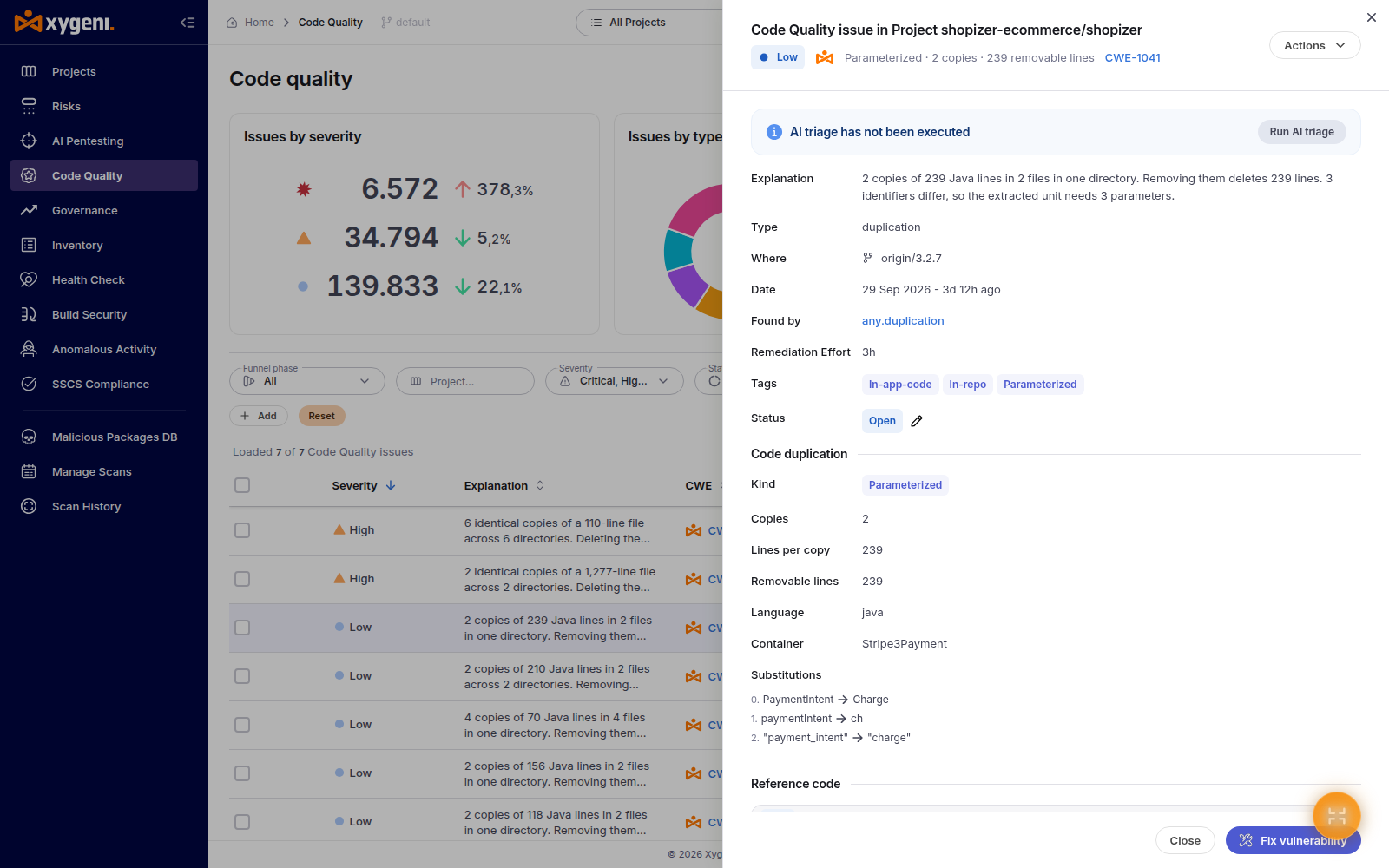Viewport: 1389px width, 868px height.
Task: Collapse the sidebar with the arrow icon
Action: click(188, 23)
